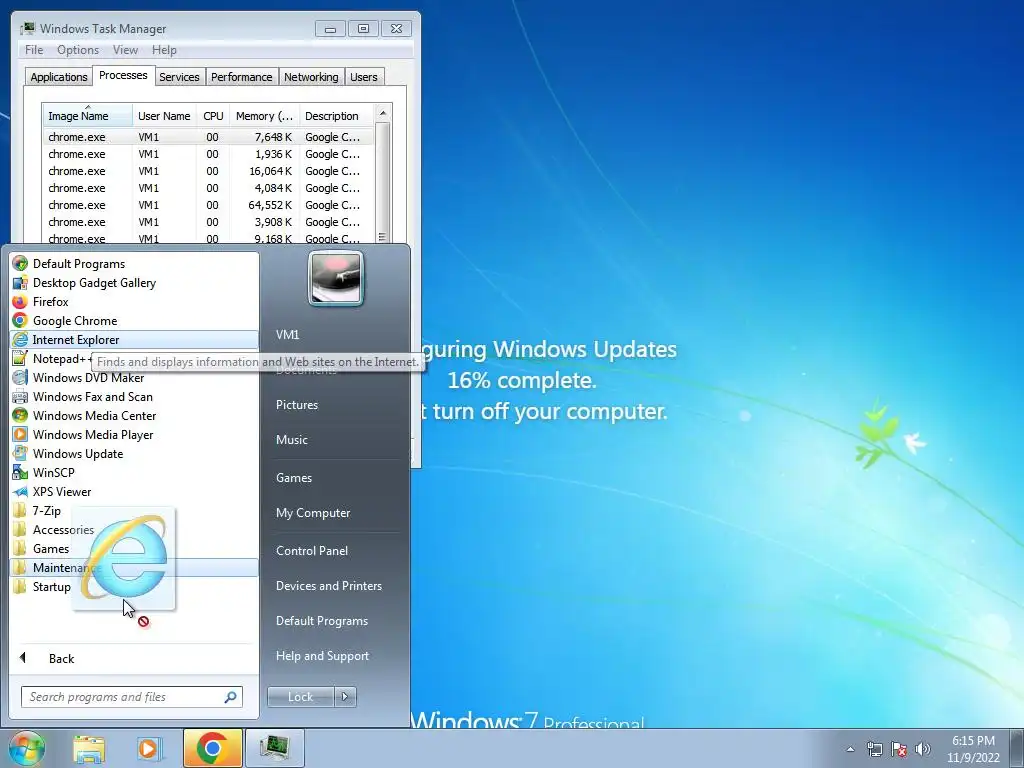
Task: Click the Windows Media Player list icon
Action: click(20, 434)
